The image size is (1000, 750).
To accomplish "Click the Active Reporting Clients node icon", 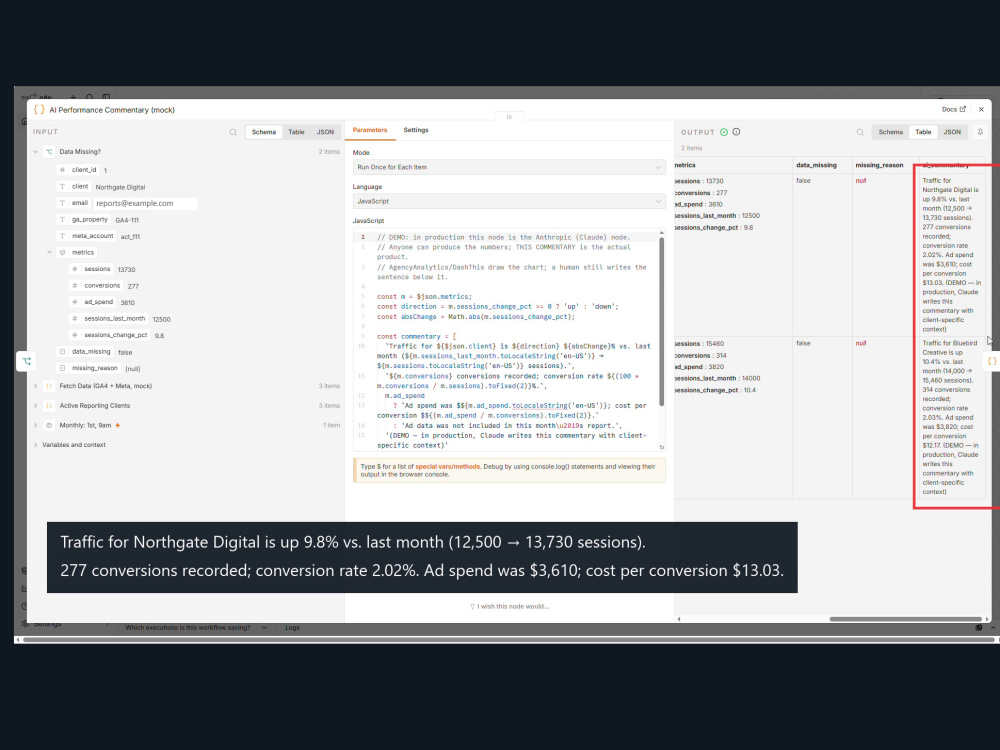I will 49,406.
